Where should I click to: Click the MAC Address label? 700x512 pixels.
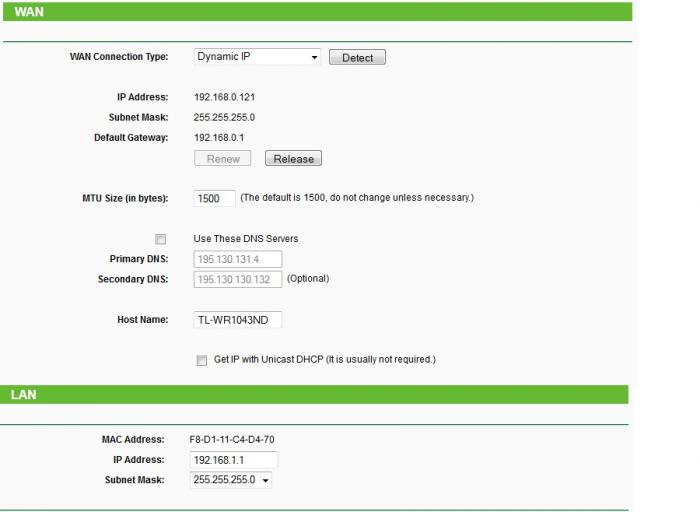(x=133, y=440)
